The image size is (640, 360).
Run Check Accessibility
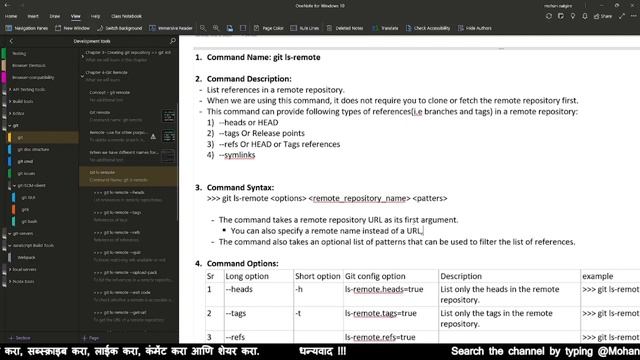pyautogui.click(x=428, y=28)
